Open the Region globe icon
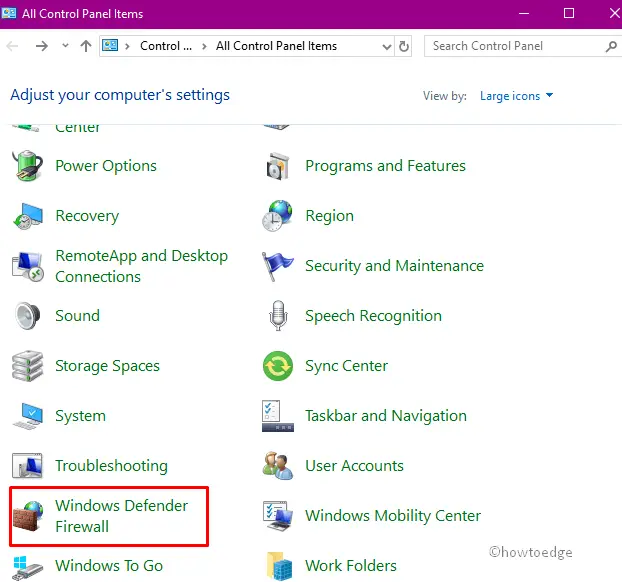The height and width of the screenshot is (582, 622). (277, 216)
